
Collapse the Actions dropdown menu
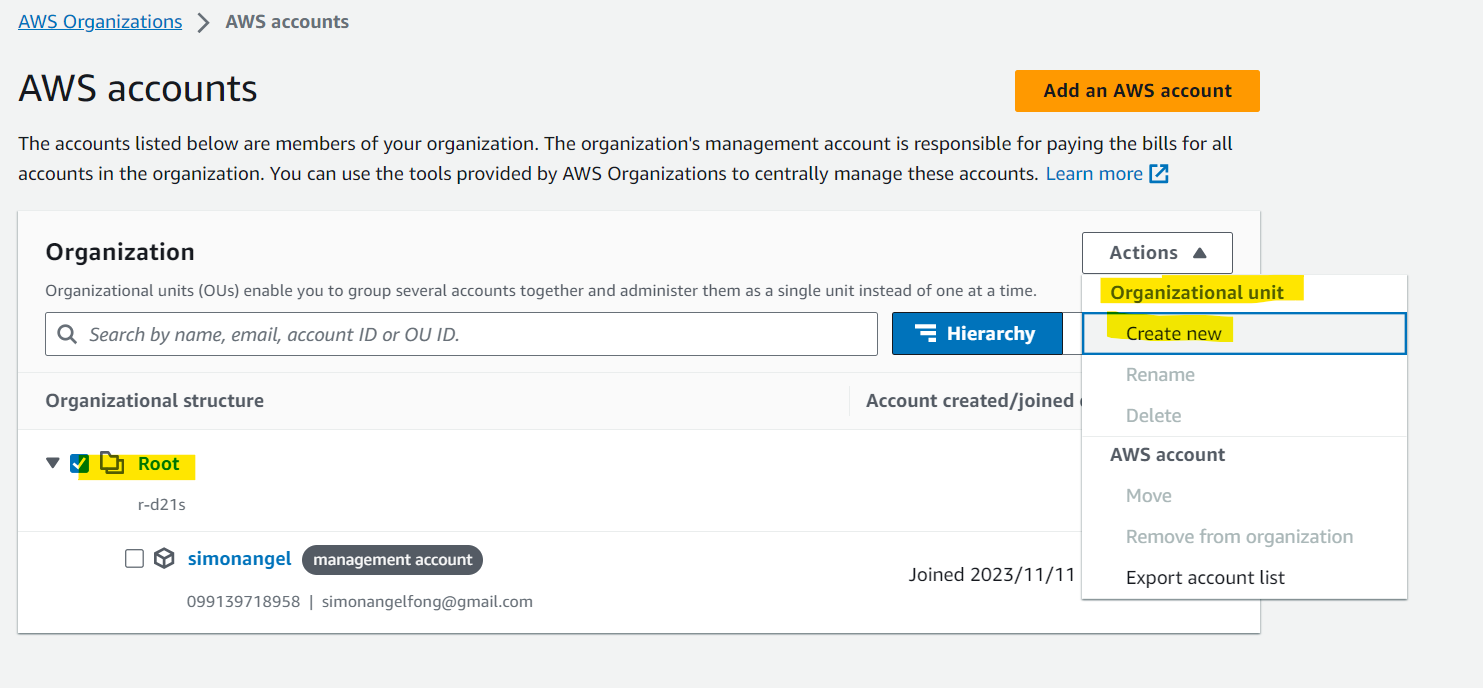(1157, 253)
